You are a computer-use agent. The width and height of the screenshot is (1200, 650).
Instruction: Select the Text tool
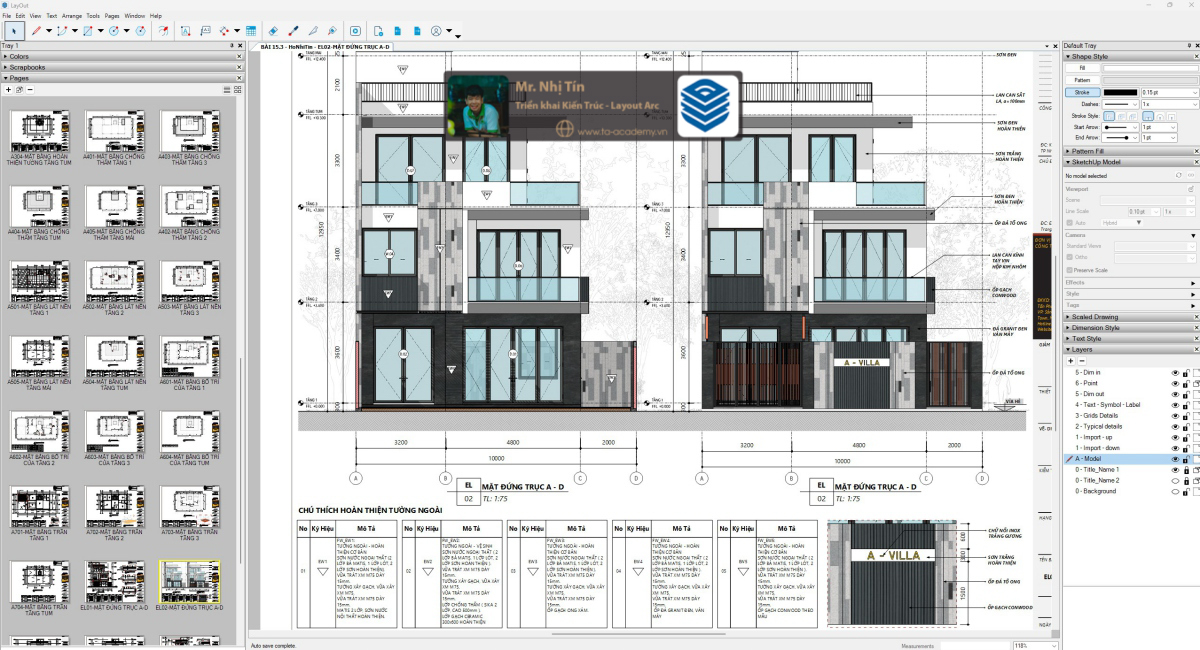pos(186,31)
